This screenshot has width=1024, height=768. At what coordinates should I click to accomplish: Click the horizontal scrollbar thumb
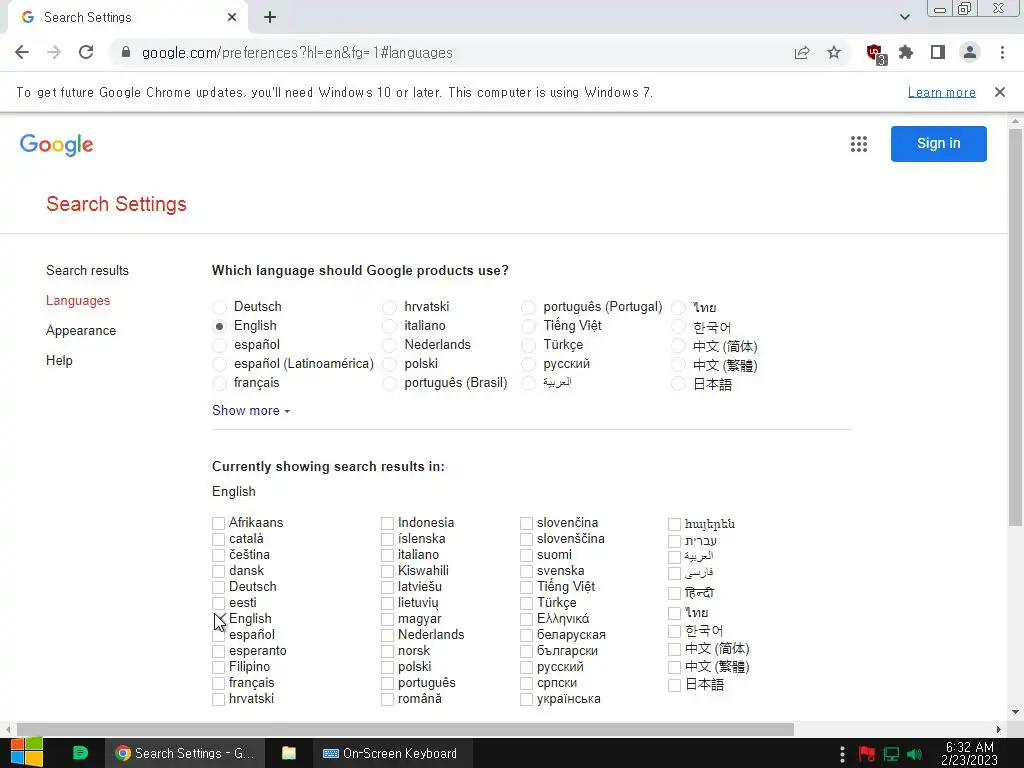tap(405, 729)
